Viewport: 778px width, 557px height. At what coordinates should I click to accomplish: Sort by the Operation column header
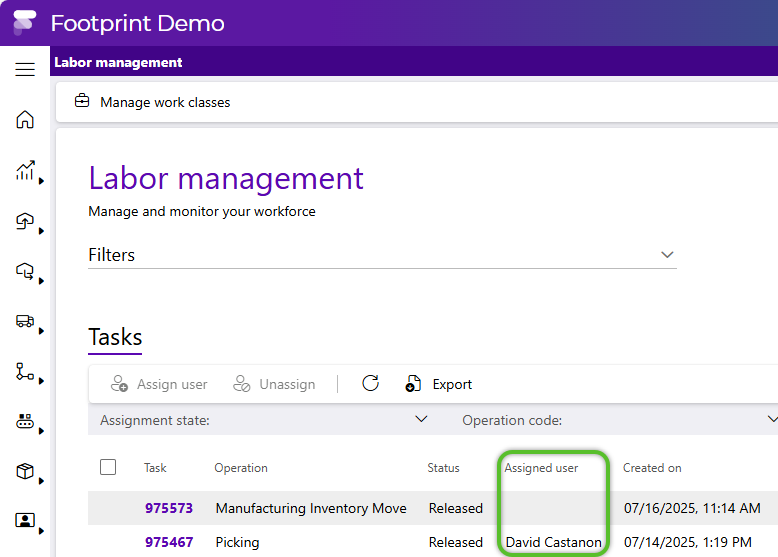click(241, 468)
